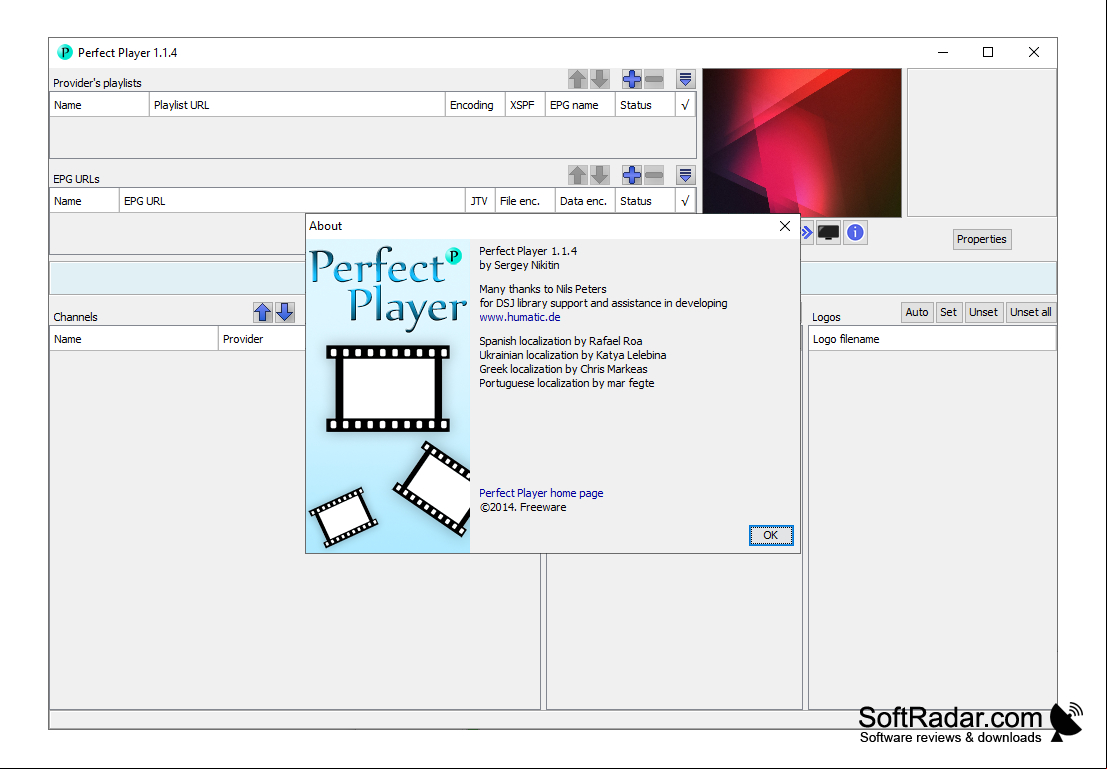
Task: Click EPG URLs Status column header
Action: pyautogui.click(x=645, y=201)
